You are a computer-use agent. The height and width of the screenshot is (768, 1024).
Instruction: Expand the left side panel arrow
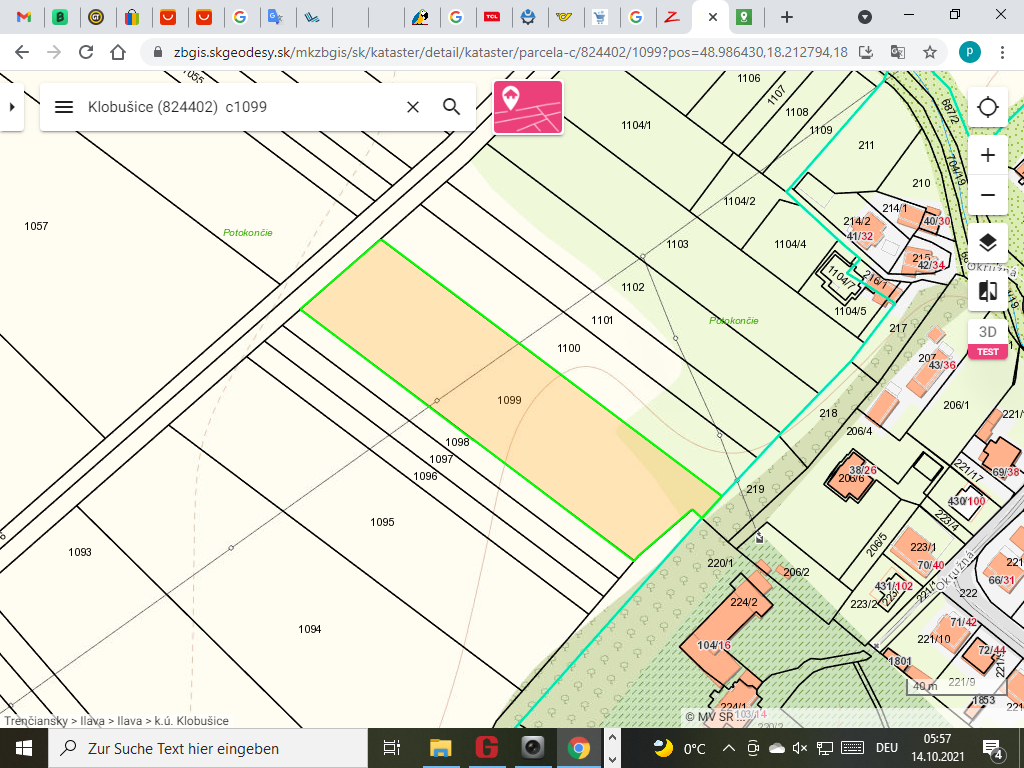click(x=11, y=107)
